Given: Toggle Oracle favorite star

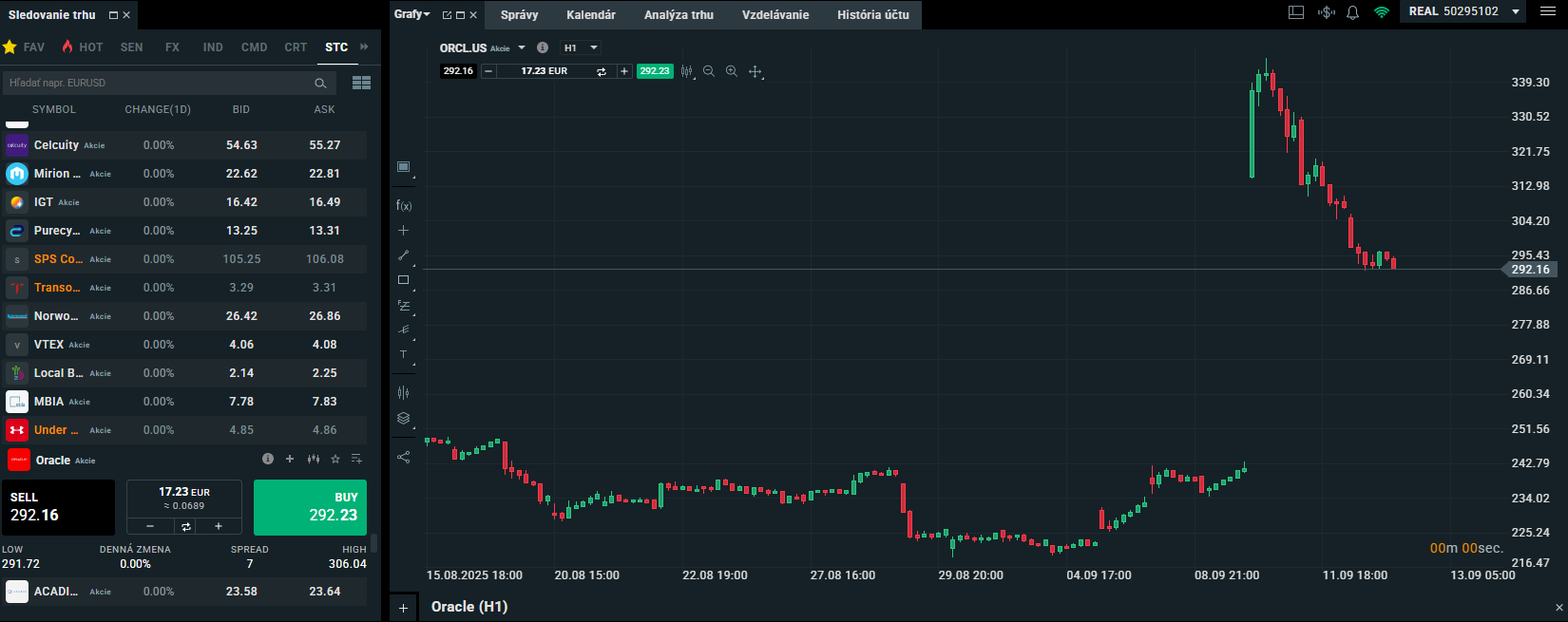Looking at the screenshot, I should click(335, 460).
